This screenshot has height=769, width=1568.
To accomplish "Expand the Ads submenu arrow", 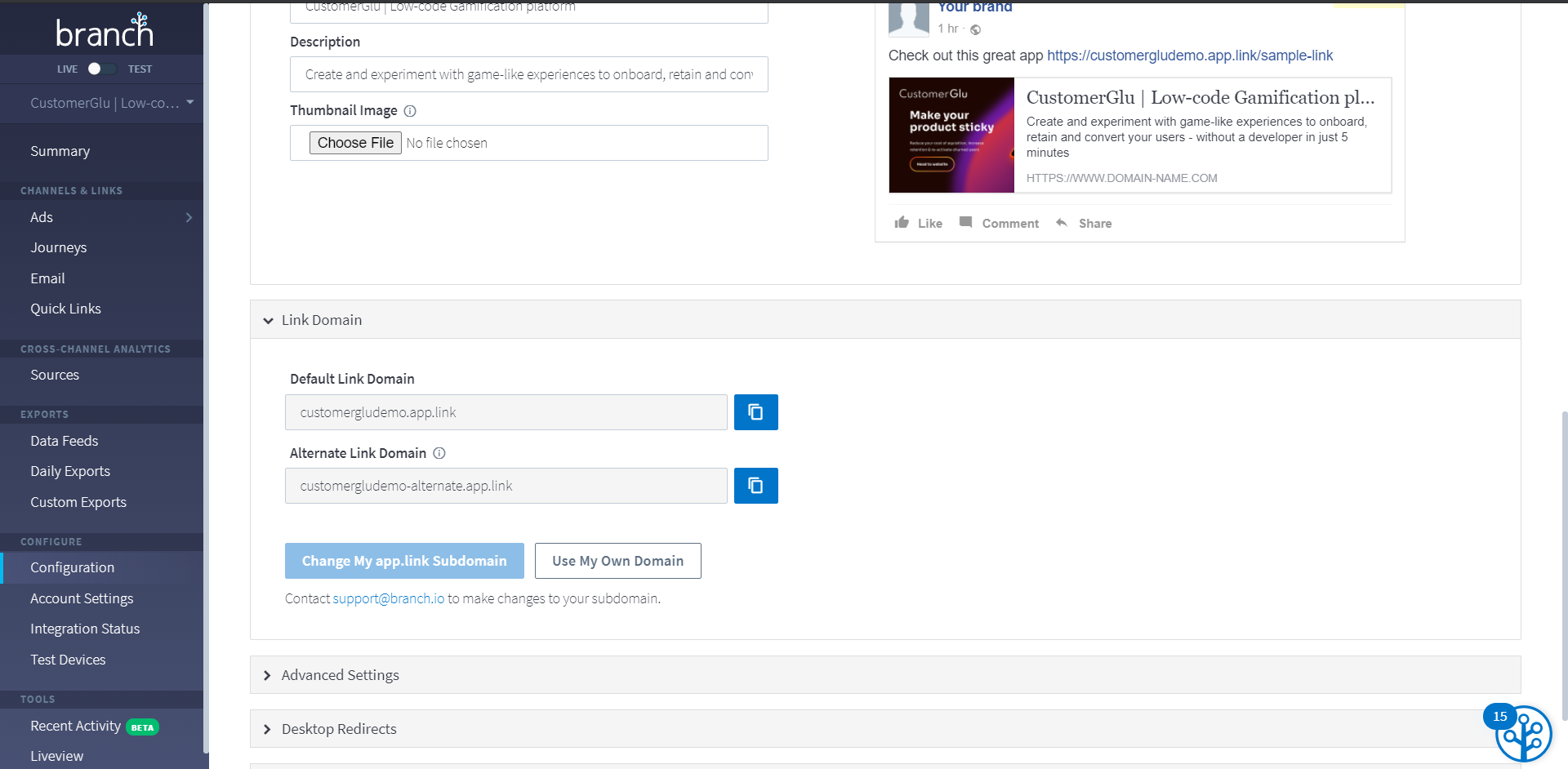I will [189, 218].
